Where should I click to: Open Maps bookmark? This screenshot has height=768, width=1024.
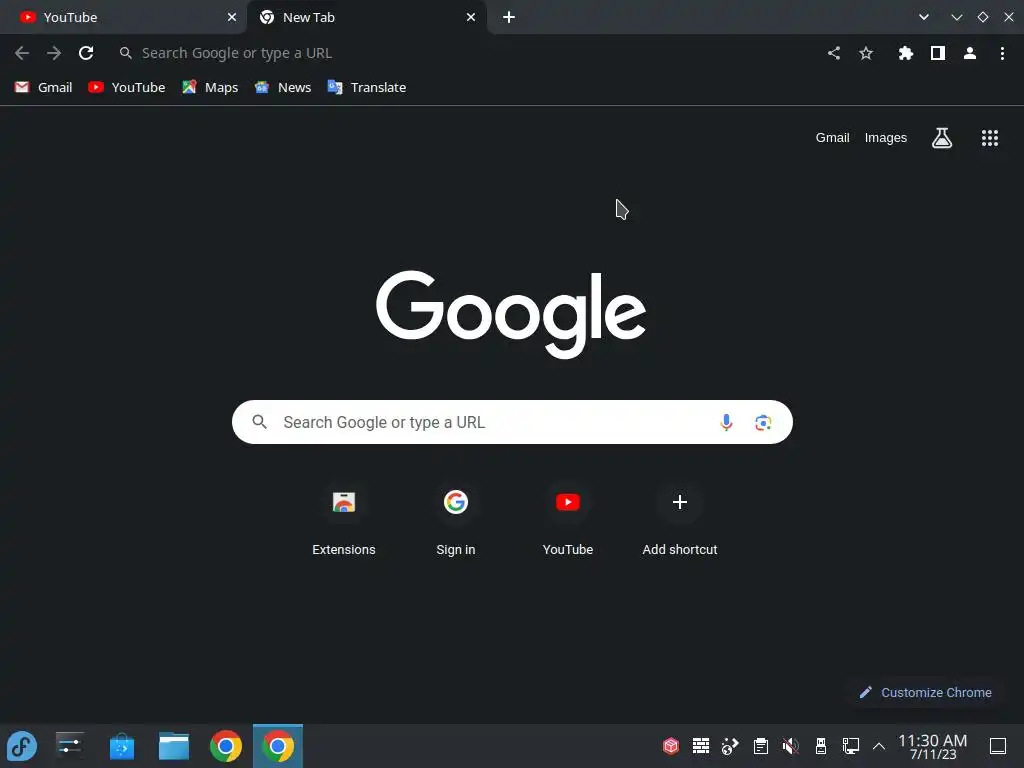[210, 88]
